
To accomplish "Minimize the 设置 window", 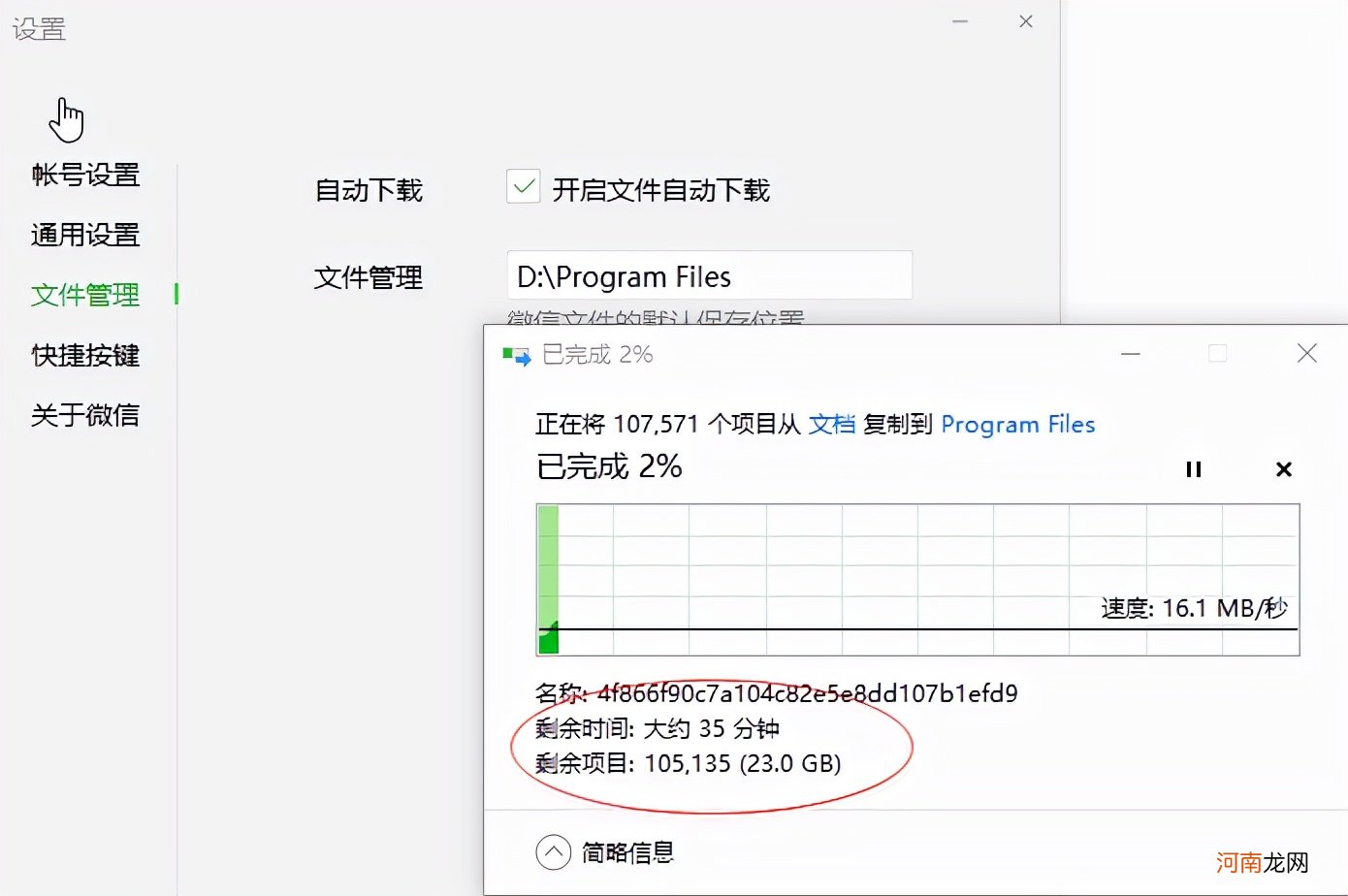I will [x=960, y=21].
